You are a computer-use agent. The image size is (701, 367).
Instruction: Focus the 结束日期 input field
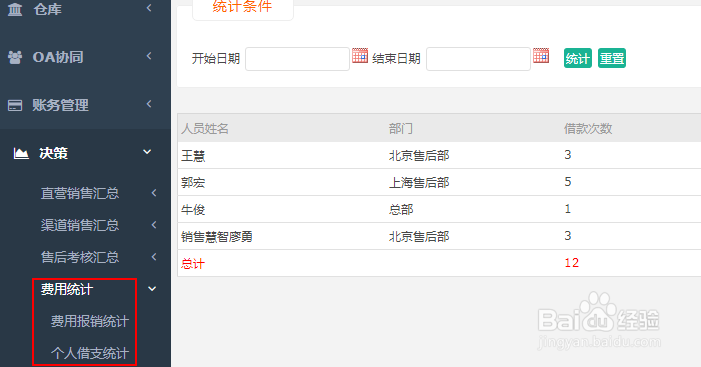tap(478, 59)
